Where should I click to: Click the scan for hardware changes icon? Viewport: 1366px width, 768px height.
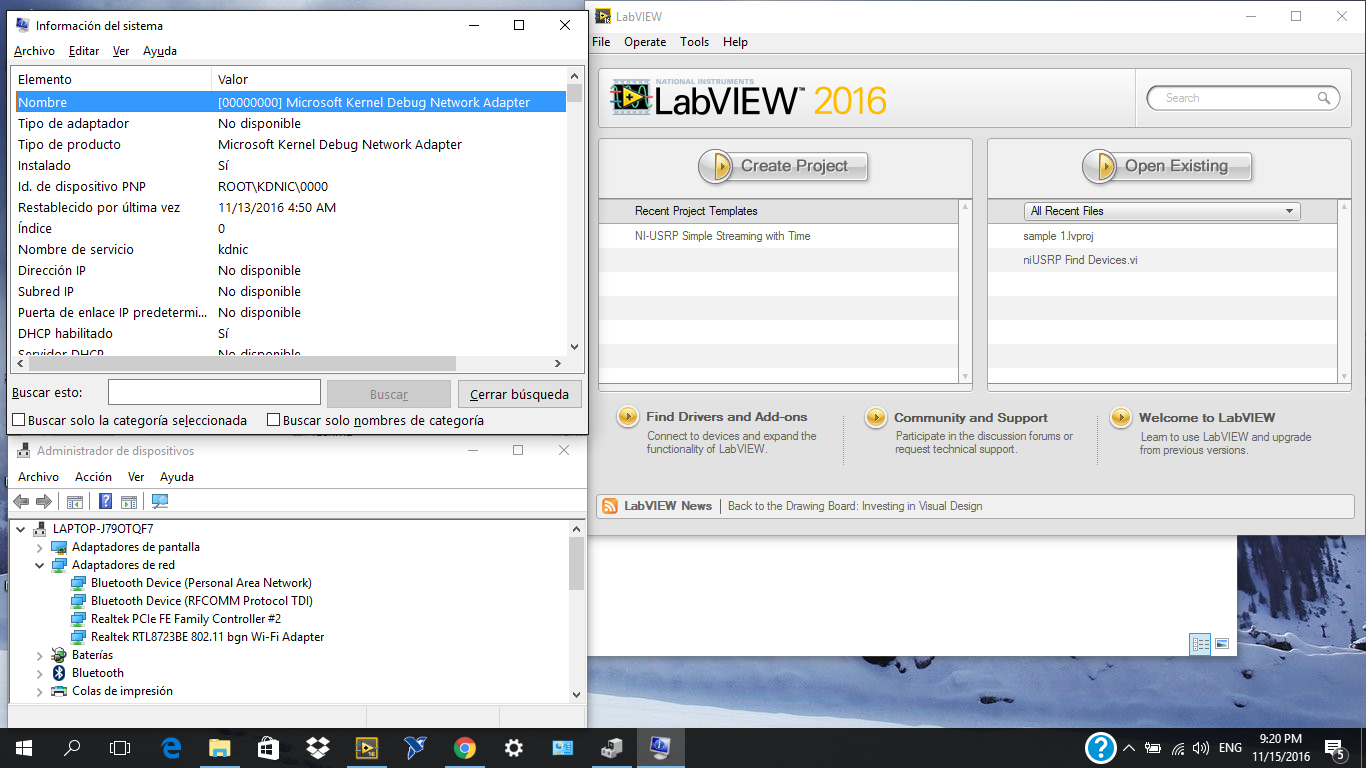click(160, 502)
